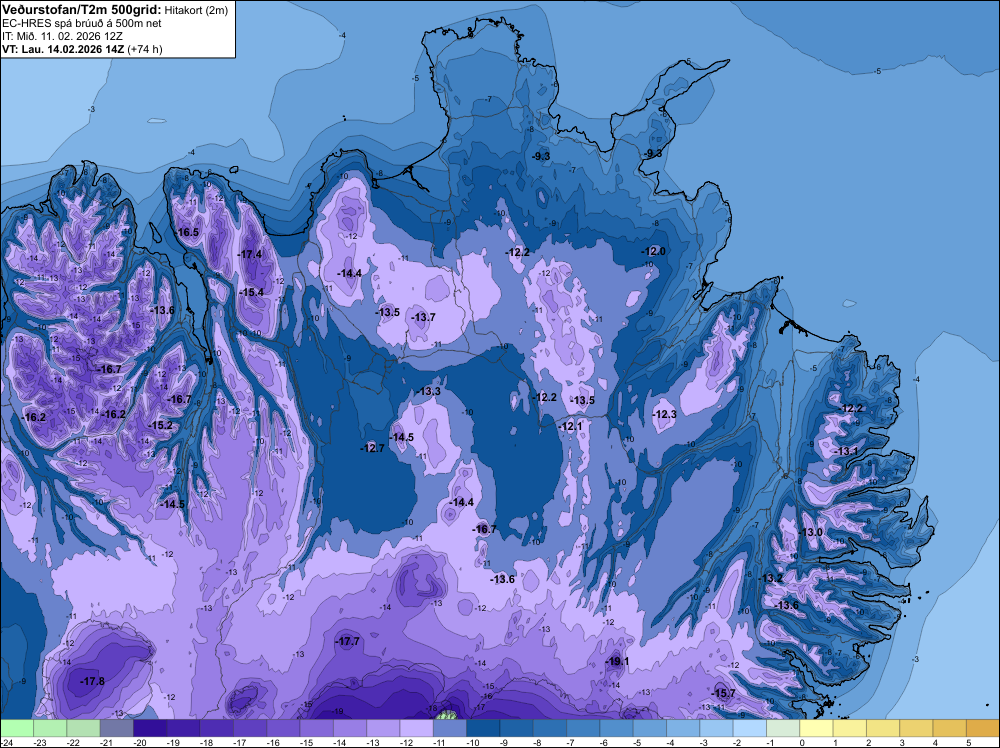Click the '-14' legend scale label

coord(341,742)
